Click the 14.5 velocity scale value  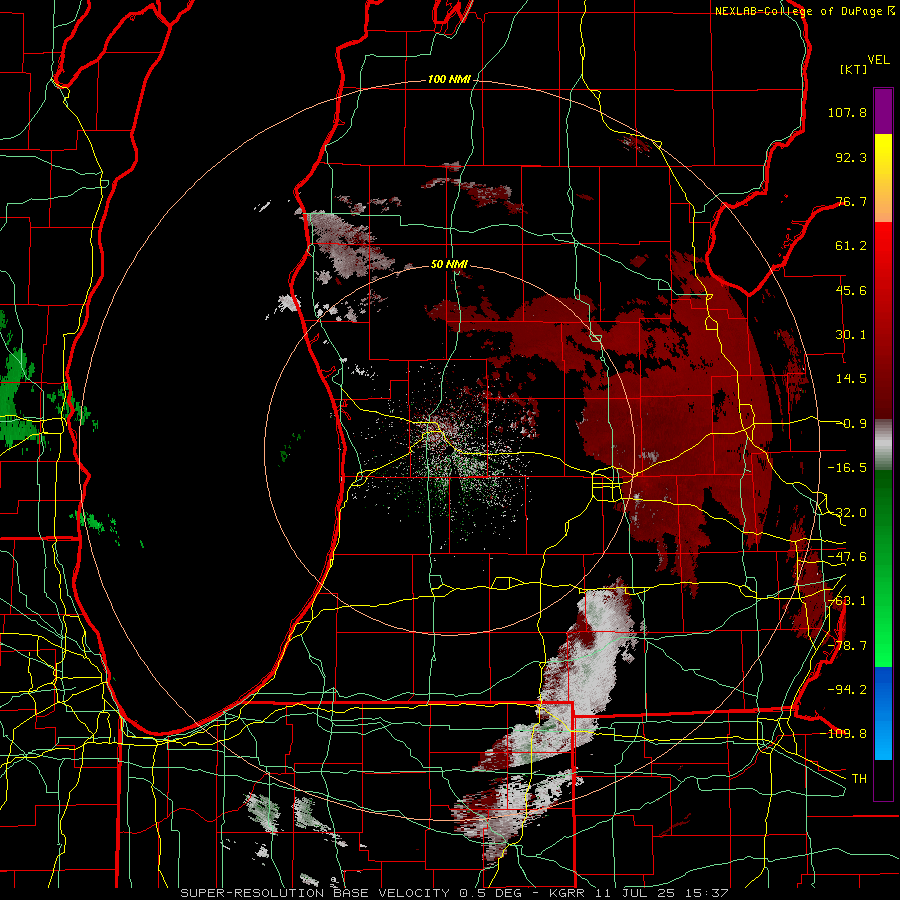tap(851, 379)
